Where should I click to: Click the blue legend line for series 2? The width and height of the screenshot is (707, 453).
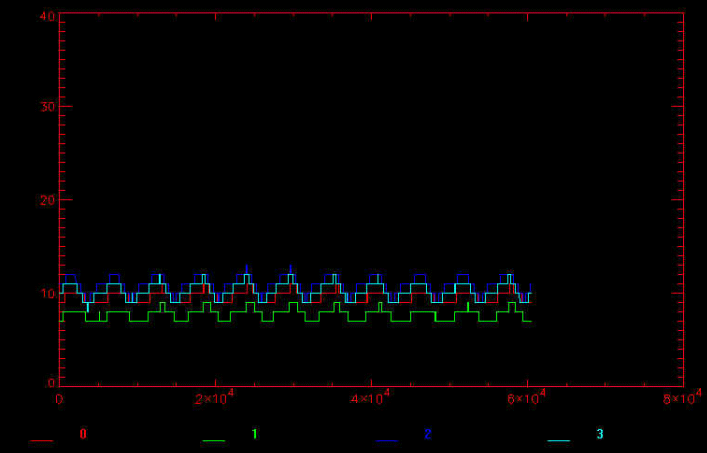point(387,440)
